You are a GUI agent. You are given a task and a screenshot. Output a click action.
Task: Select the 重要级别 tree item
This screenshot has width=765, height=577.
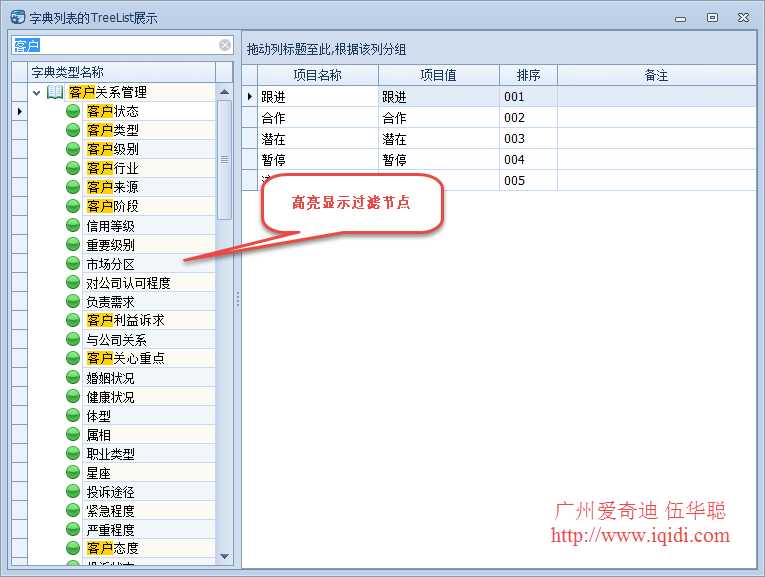pos(110,245)
